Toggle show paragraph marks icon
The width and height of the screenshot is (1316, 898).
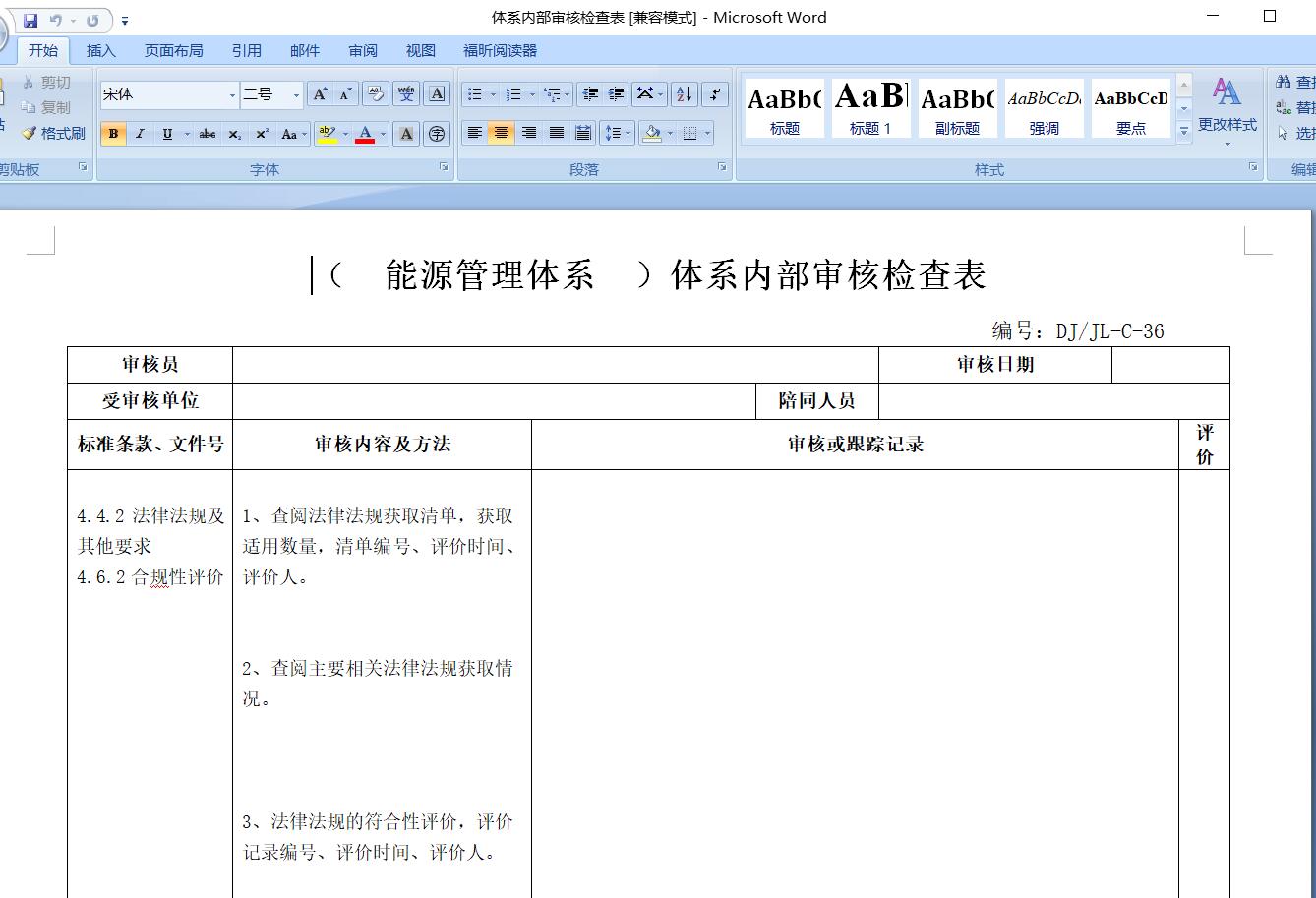click(x=715, y=94)
